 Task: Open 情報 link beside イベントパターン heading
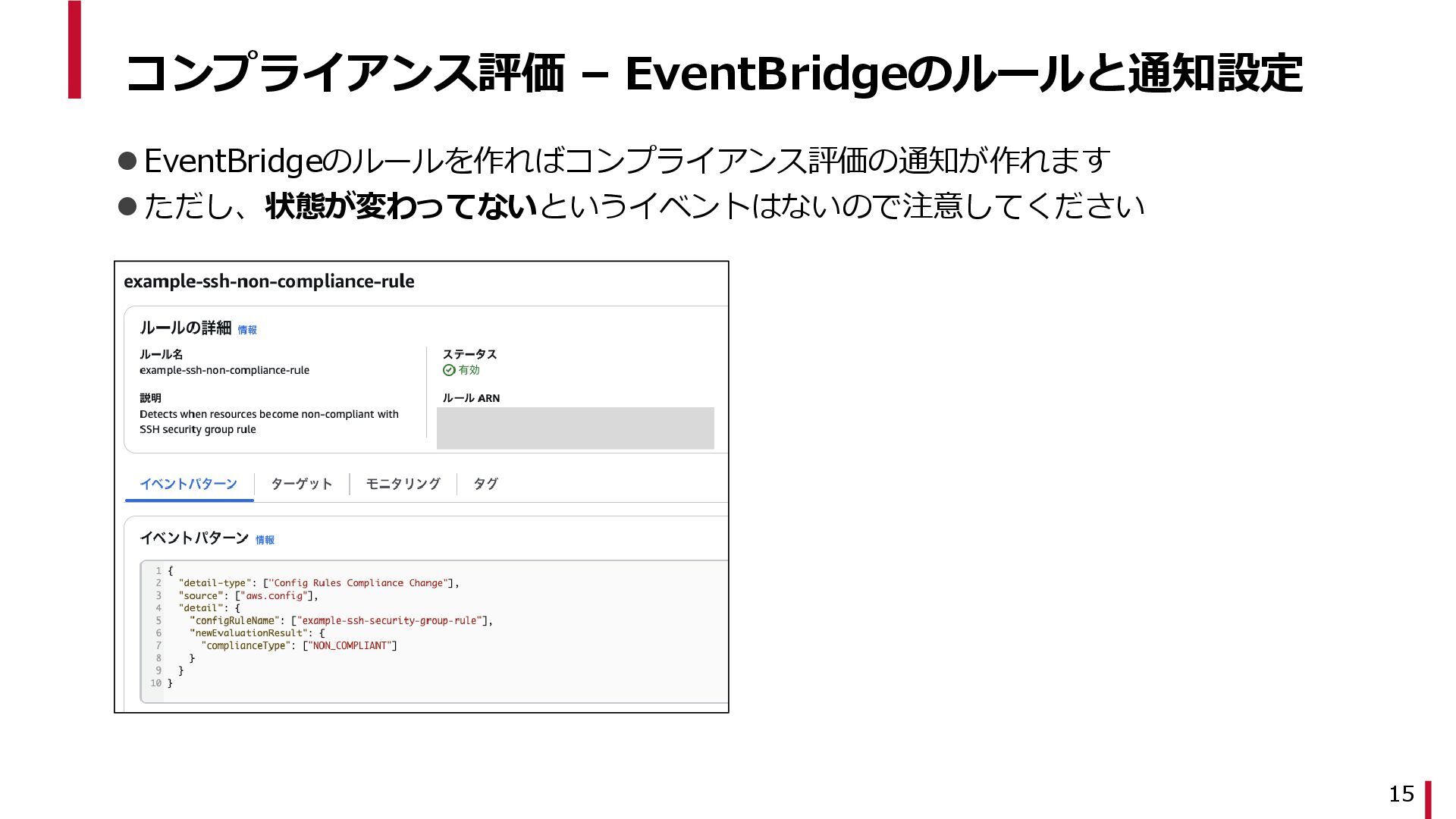click(265, 540)
